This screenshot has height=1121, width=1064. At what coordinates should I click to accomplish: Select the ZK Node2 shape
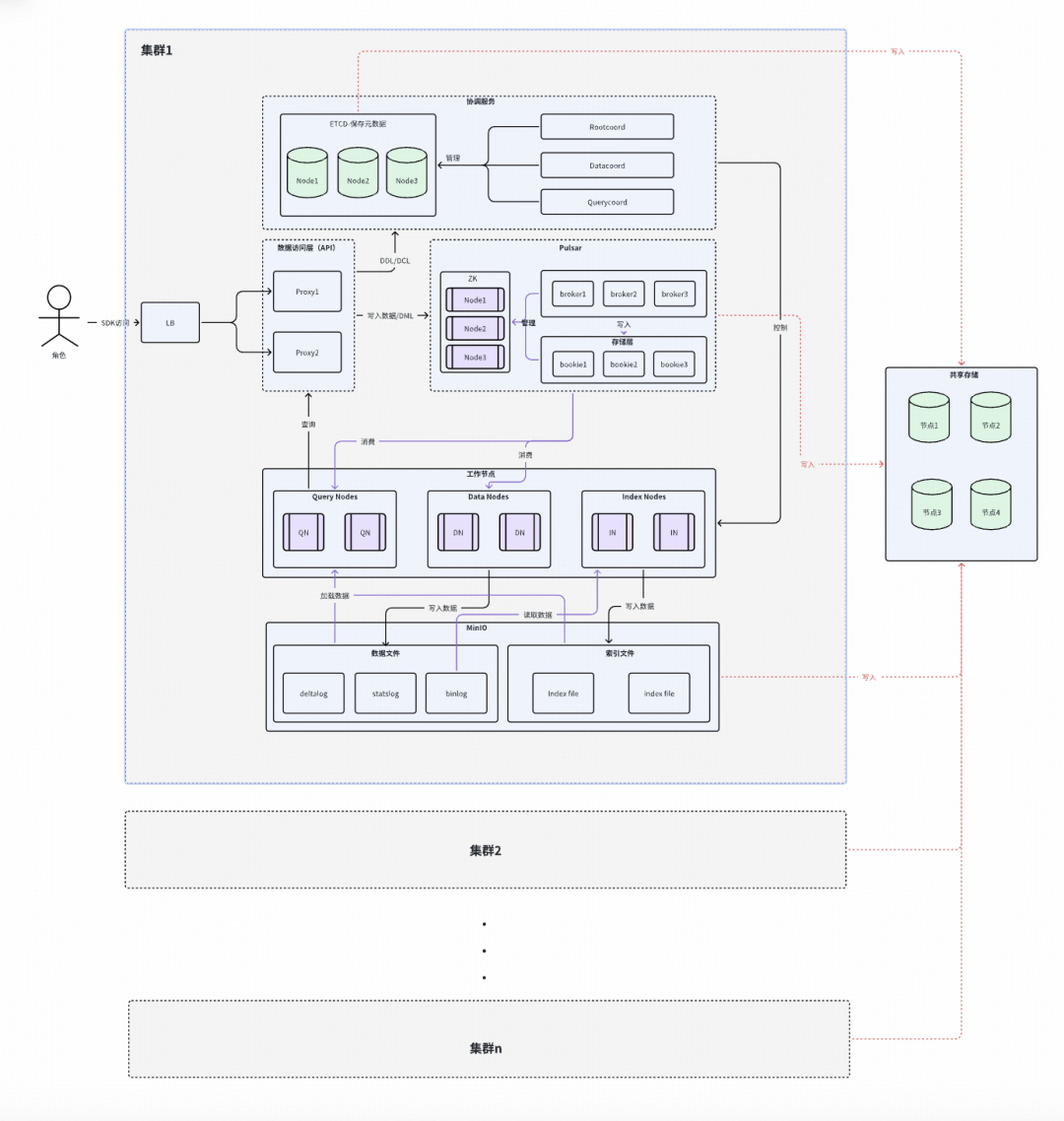(x=475, y=328)
